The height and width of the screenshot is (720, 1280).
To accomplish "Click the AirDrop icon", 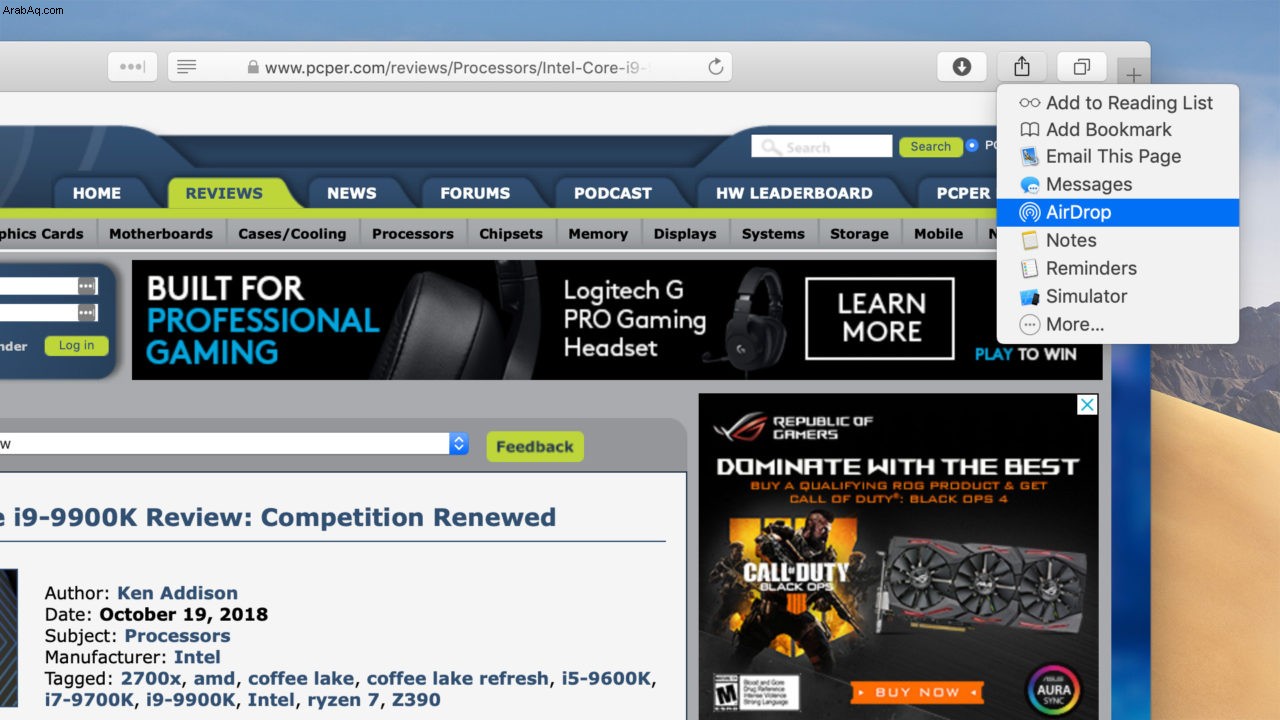I will pos(1030,212).
